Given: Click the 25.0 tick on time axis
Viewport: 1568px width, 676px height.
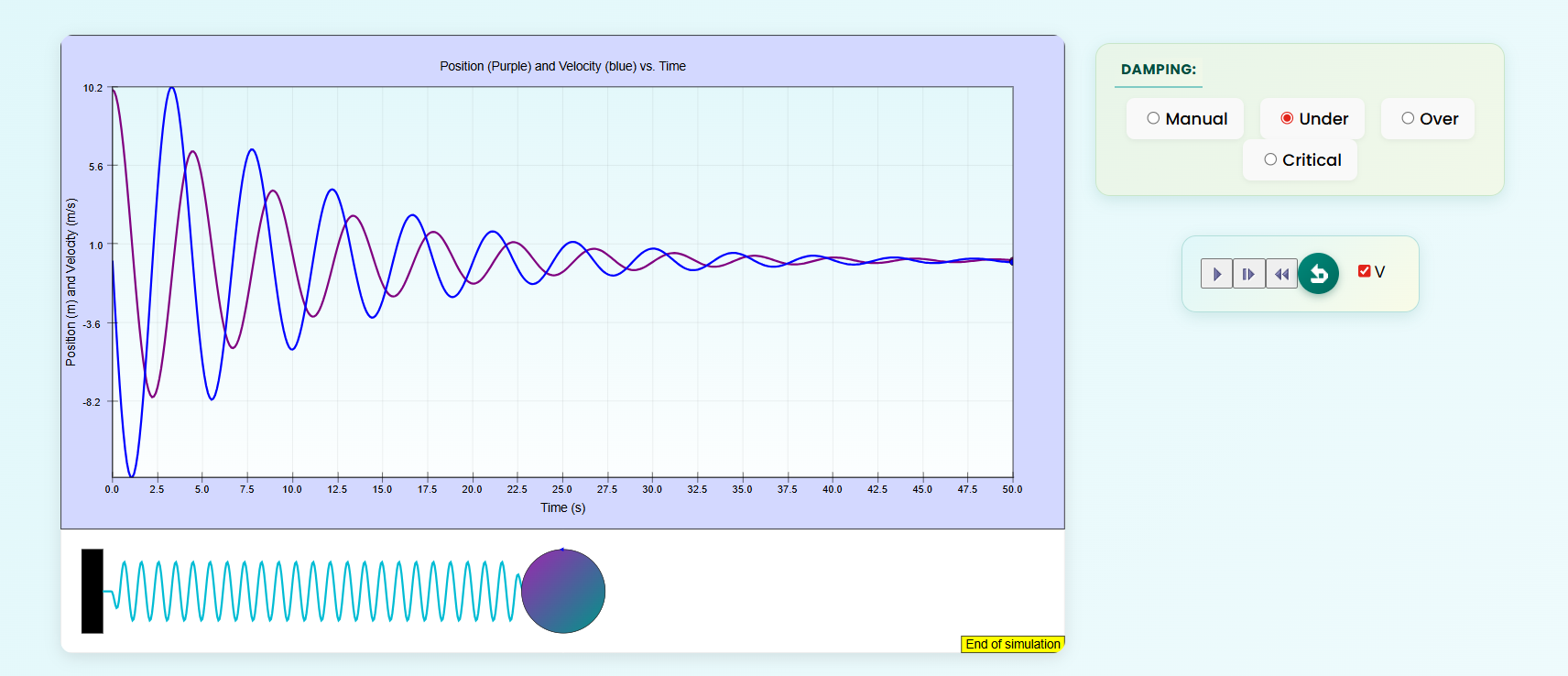Looking at the screenshot, I should coord(561,489).
